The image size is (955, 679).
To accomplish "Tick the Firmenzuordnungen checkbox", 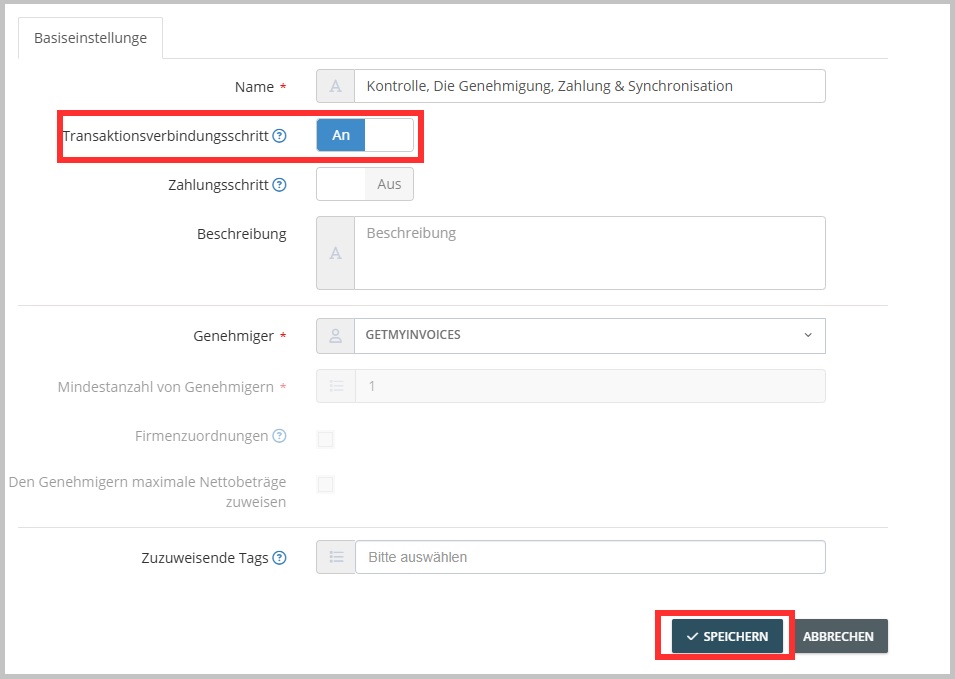I will pos(325,438).
